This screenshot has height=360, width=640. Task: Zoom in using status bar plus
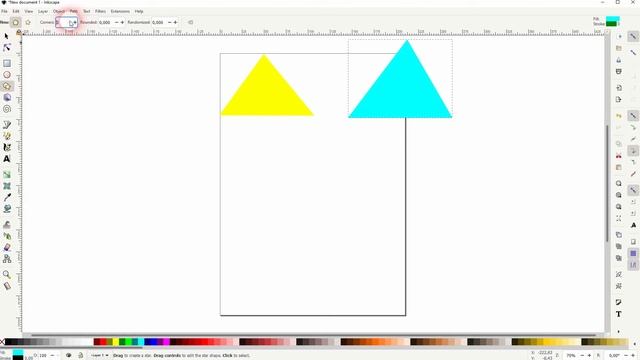tap(589, 356)
